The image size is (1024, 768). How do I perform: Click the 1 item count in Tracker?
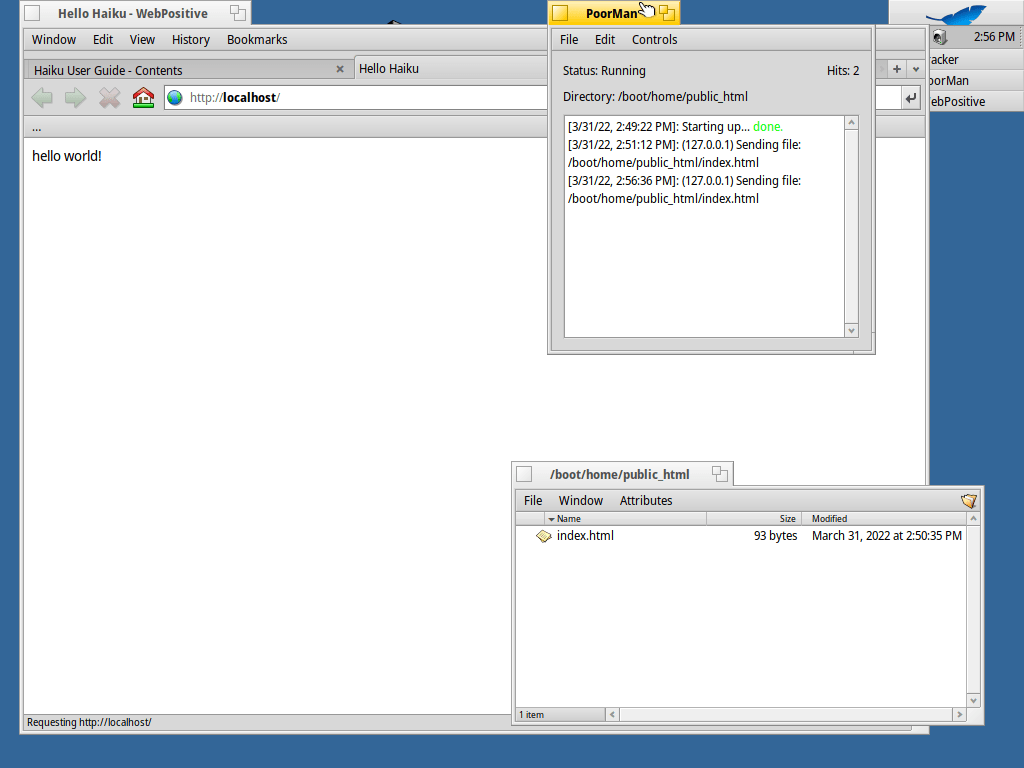pyautogui.click(x=532, y=714)
